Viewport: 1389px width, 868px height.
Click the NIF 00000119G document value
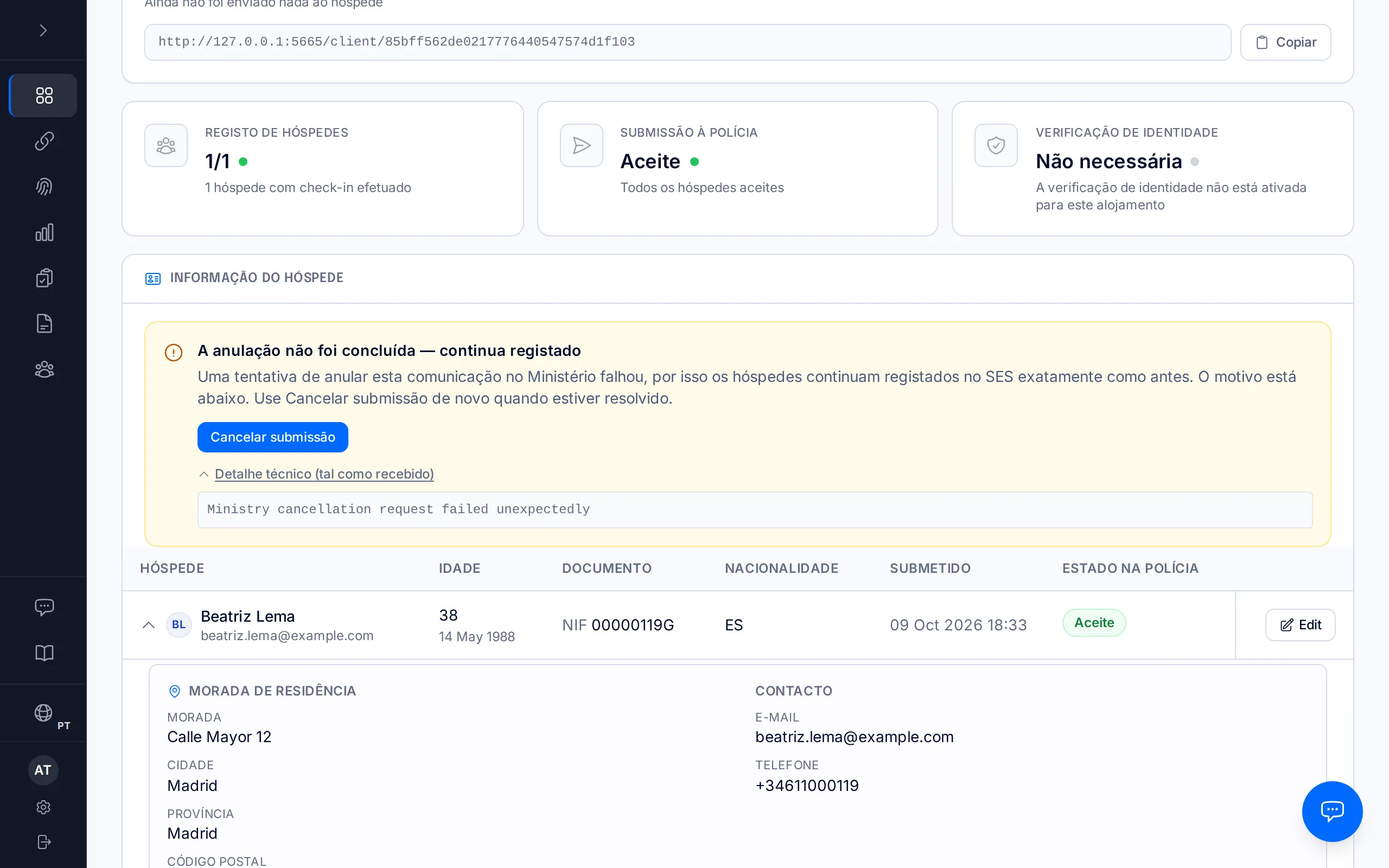coord(617,624)
